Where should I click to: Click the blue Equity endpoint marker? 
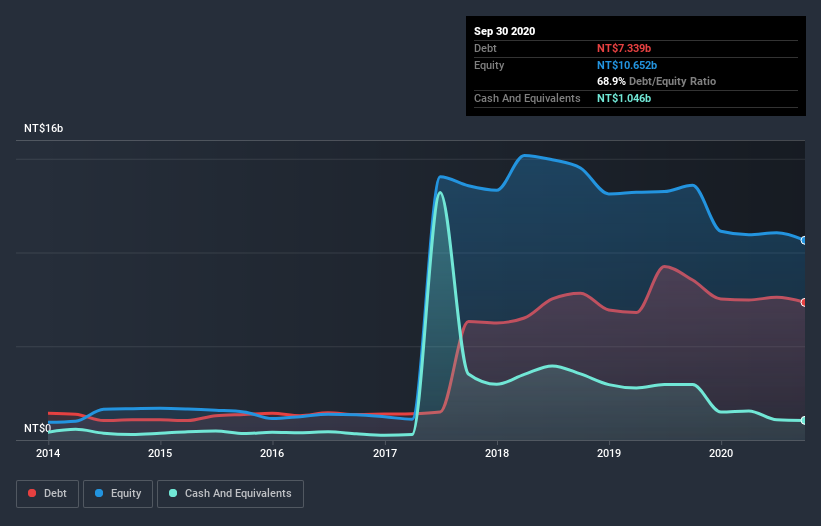pos(804,240)
